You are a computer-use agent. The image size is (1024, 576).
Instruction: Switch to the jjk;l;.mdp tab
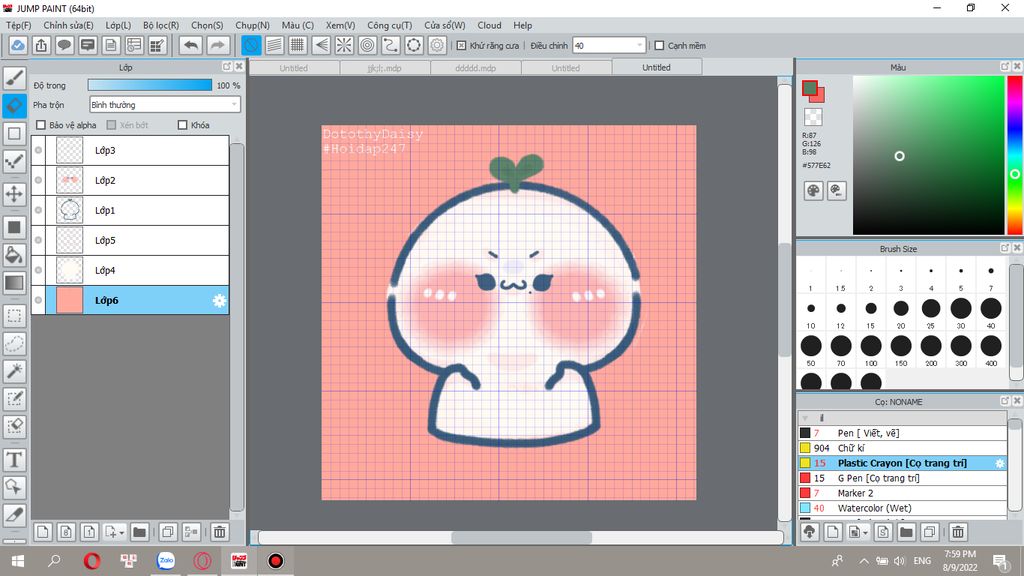point(385,68)
